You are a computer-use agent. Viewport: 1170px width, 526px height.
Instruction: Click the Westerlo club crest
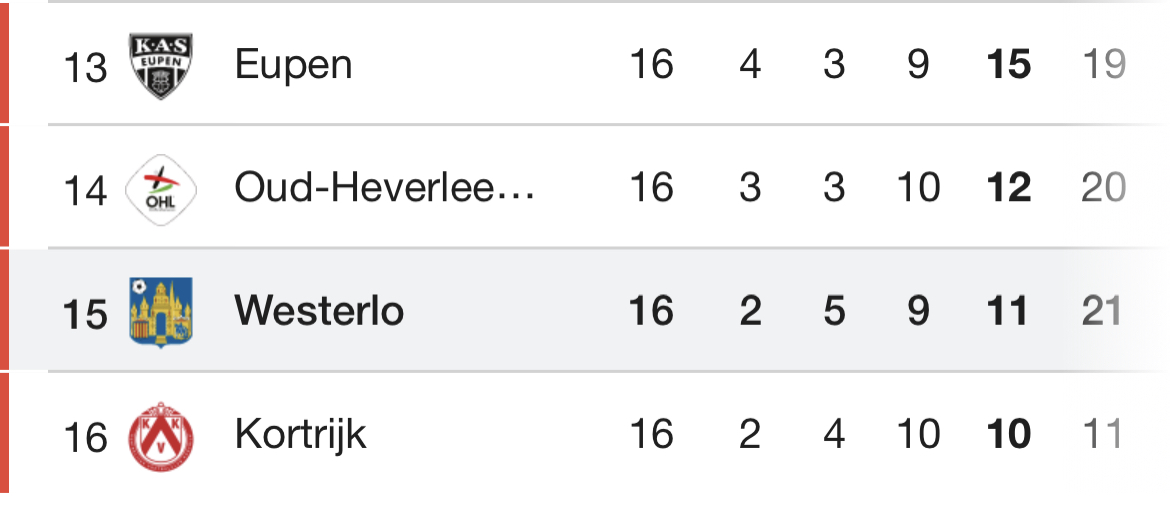click(160, 312)
